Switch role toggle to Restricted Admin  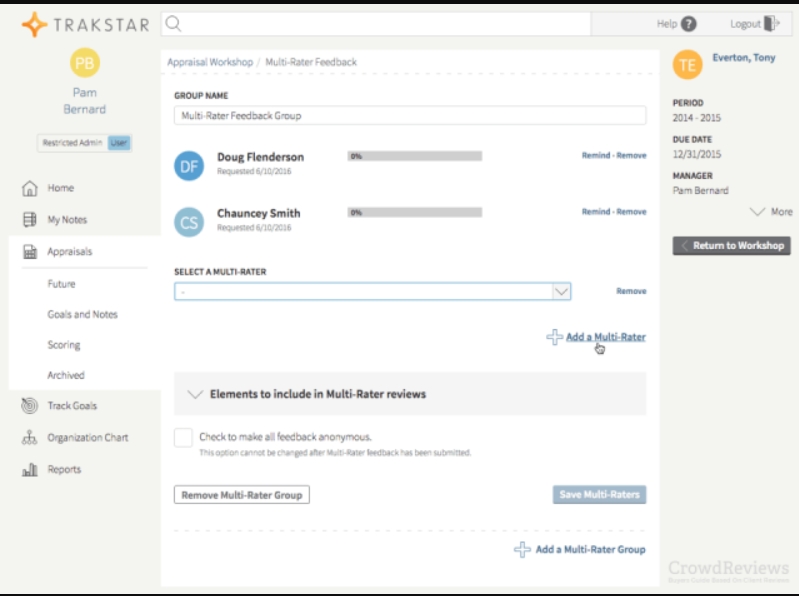tap(73, 143)
